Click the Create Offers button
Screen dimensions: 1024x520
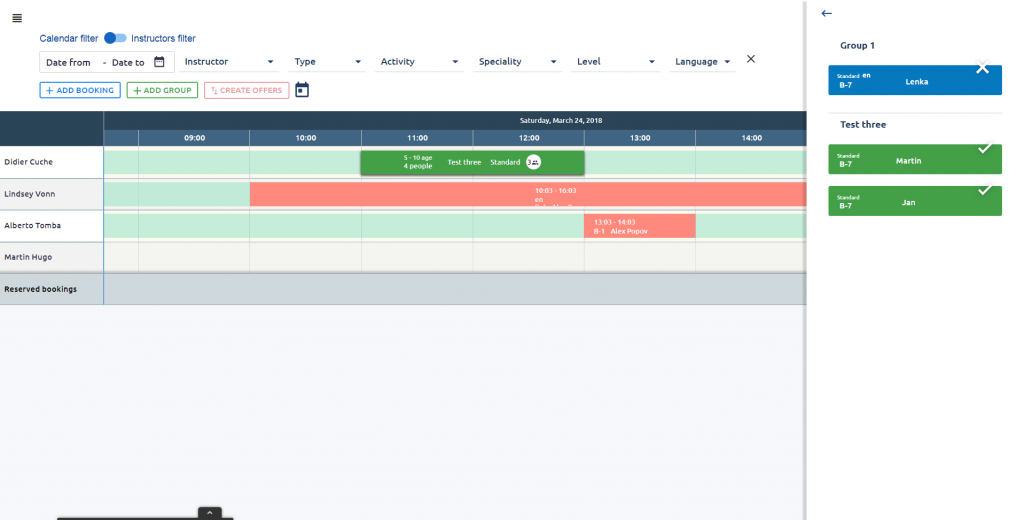point(247,90)
